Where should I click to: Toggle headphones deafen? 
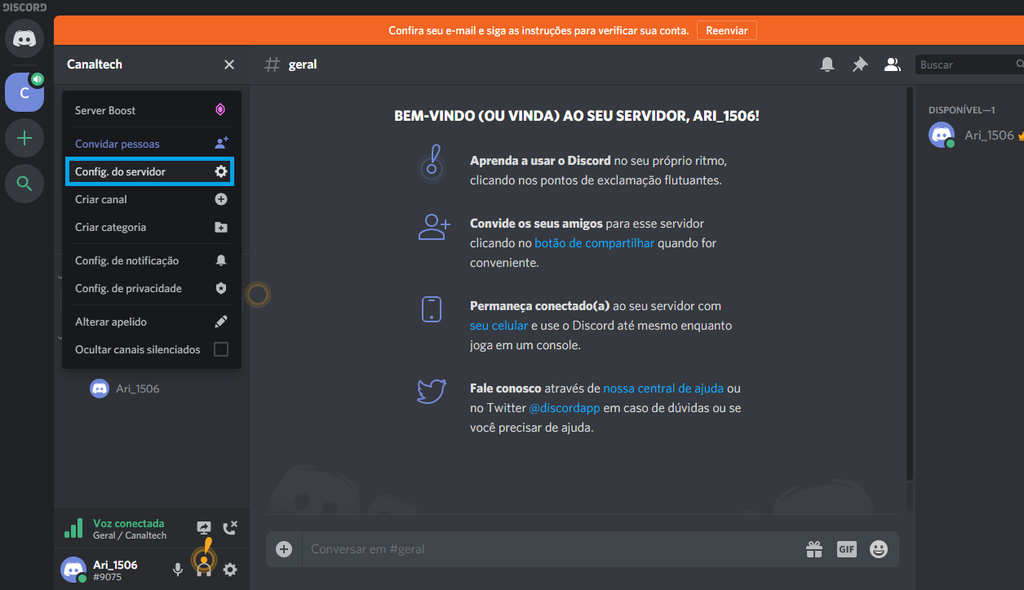[x=204, y=570]
